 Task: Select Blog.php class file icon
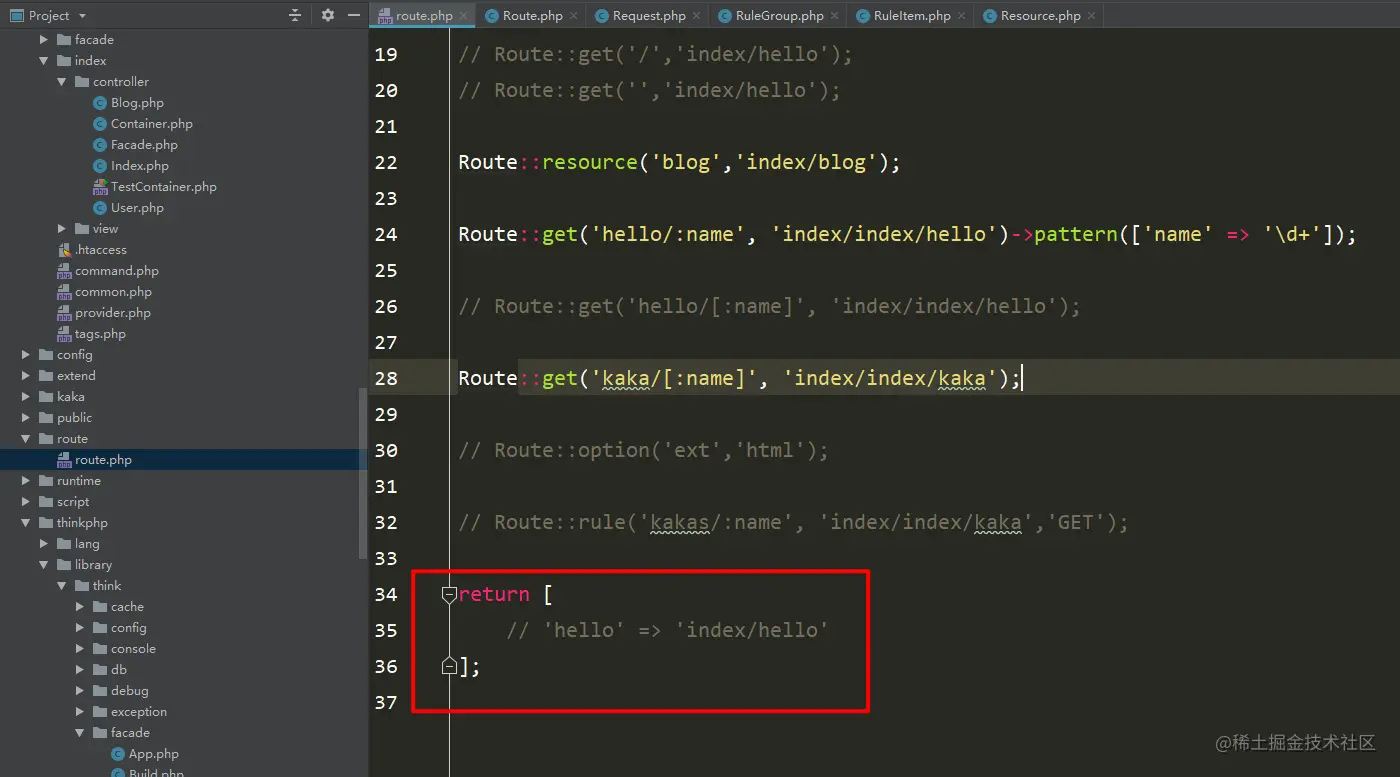point(100,103)
